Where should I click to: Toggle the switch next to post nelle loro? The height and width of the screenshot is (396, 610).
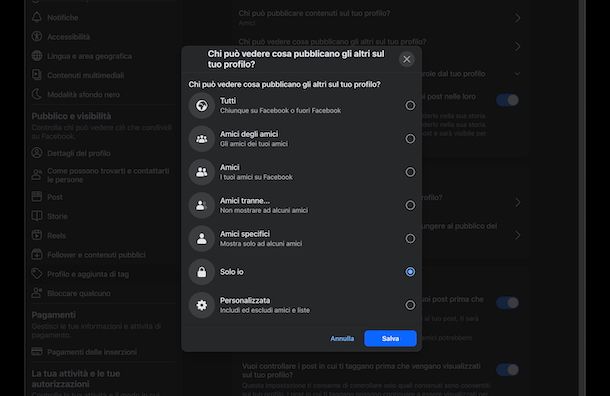coord(507,100)
